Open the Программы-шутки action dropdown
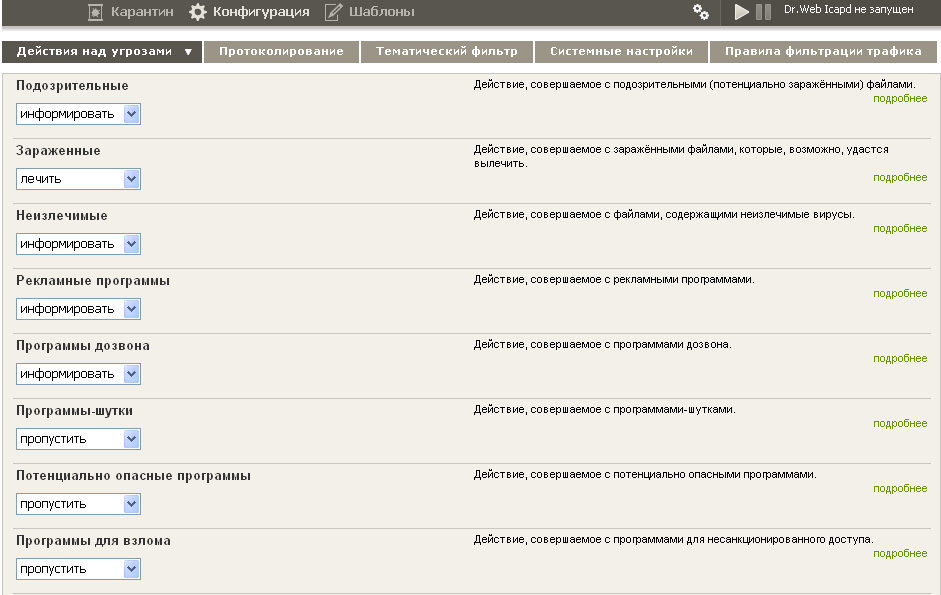 tap(79, 439)
